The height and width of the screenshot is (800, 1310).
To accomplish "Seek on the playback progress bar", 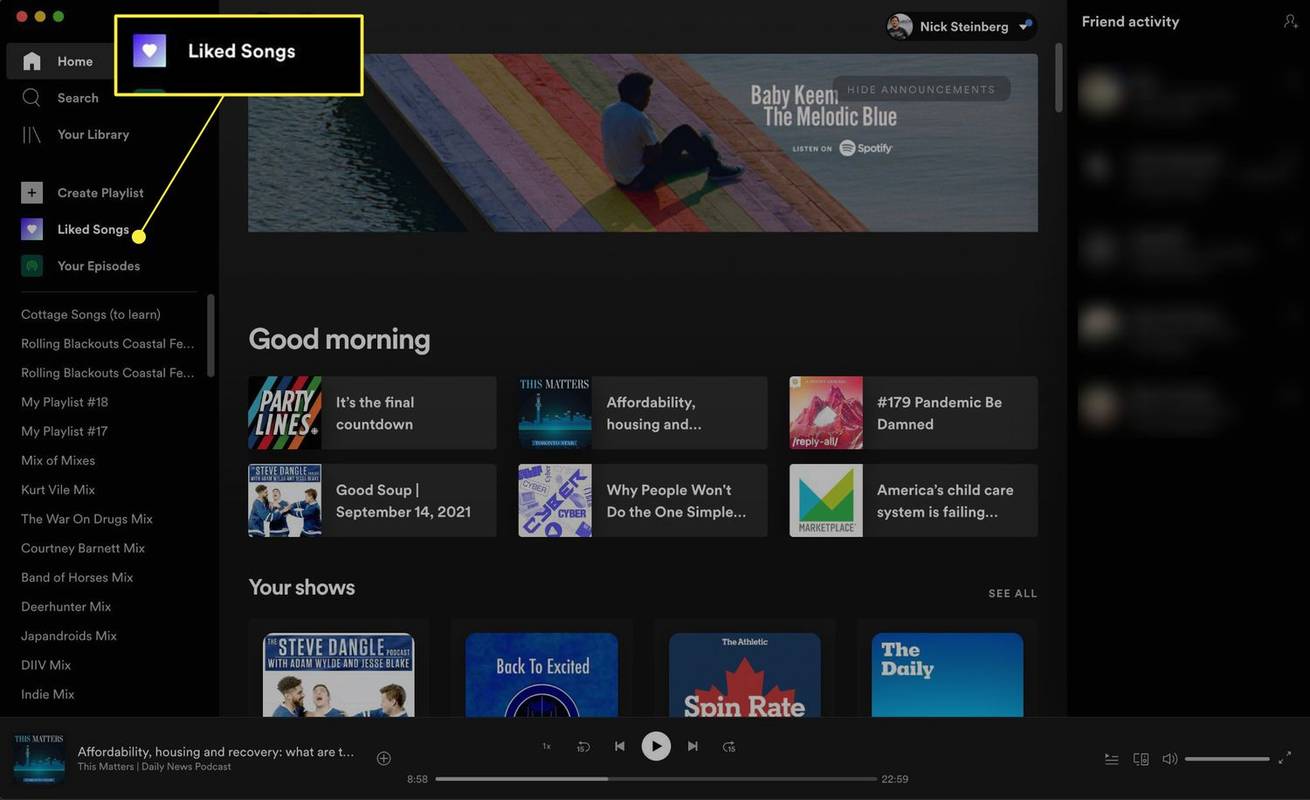I will pos(656,779).
